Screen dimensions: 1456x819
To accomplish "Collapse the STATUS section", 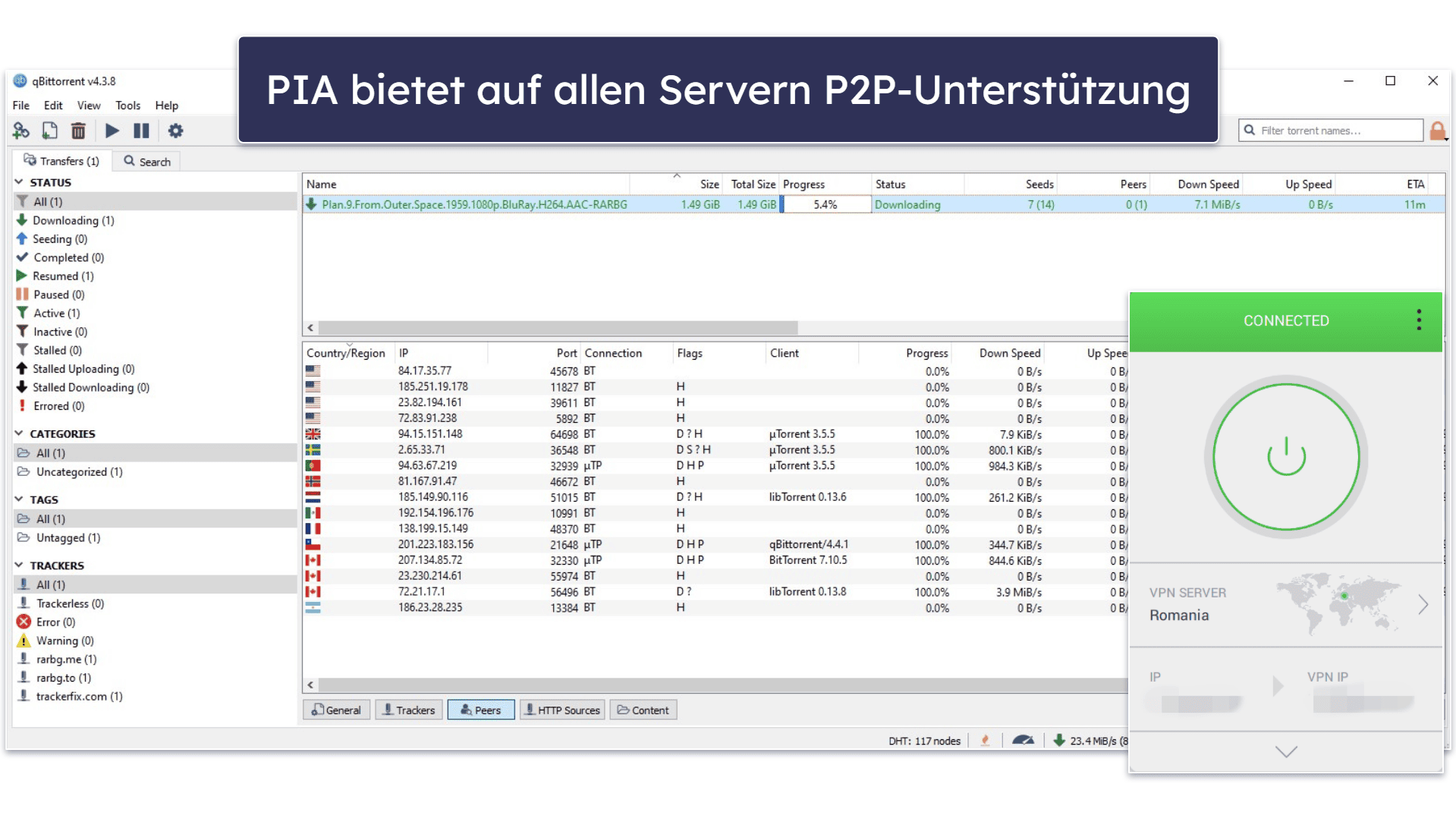I will click(x=19, y=182).
